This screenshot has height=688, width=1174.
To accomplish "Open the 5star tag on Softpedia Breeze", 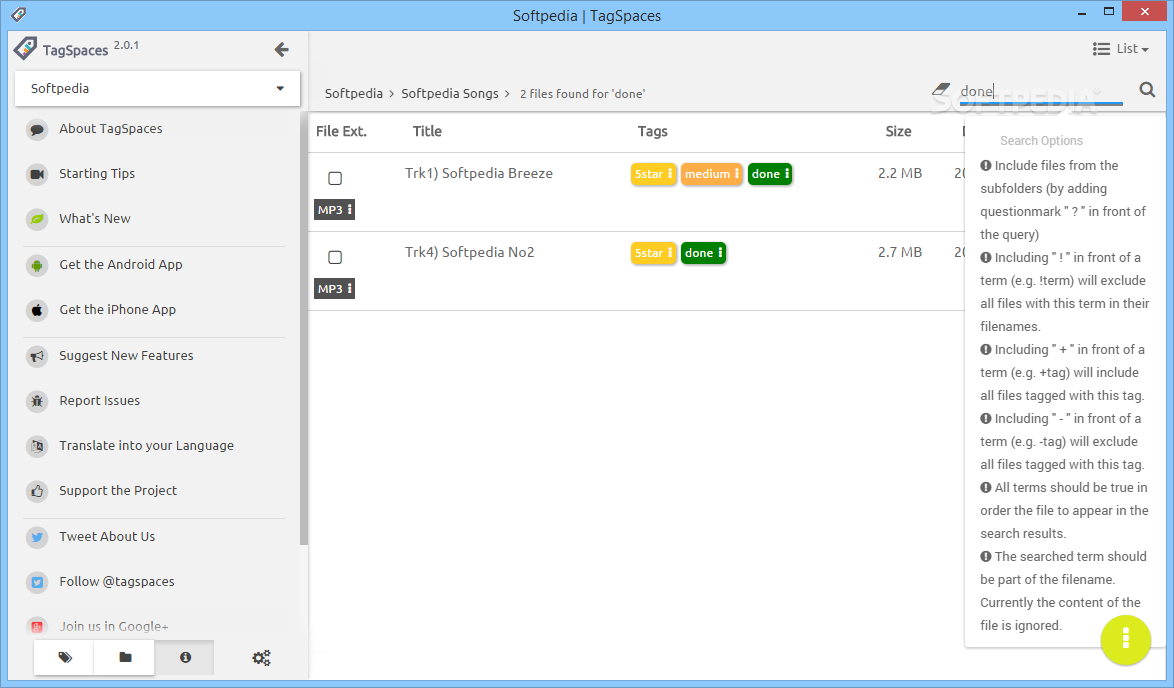I will click(654, 174).
